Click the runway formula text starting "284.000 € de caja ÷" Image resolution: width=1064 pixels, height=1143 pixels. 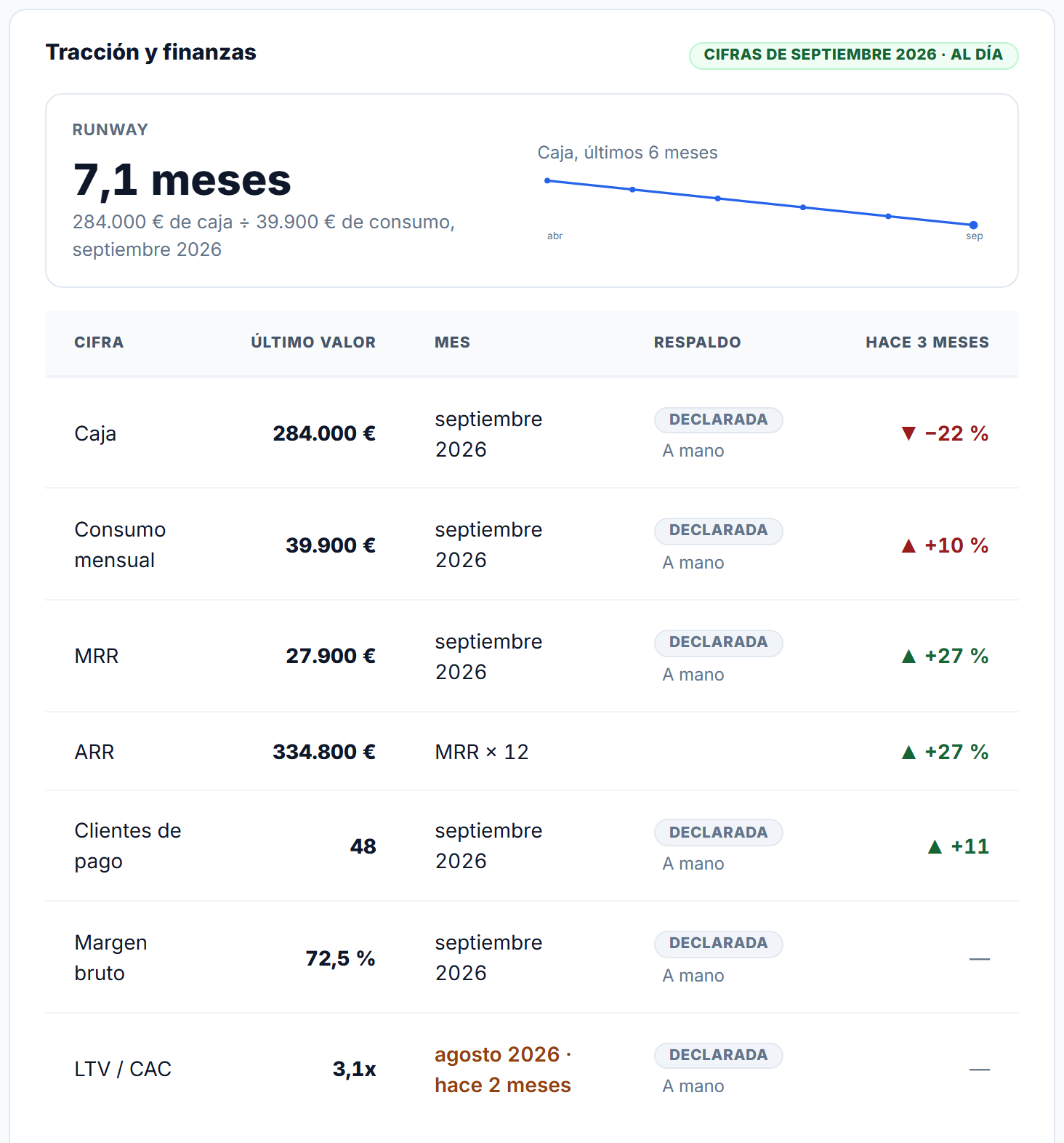264,236
